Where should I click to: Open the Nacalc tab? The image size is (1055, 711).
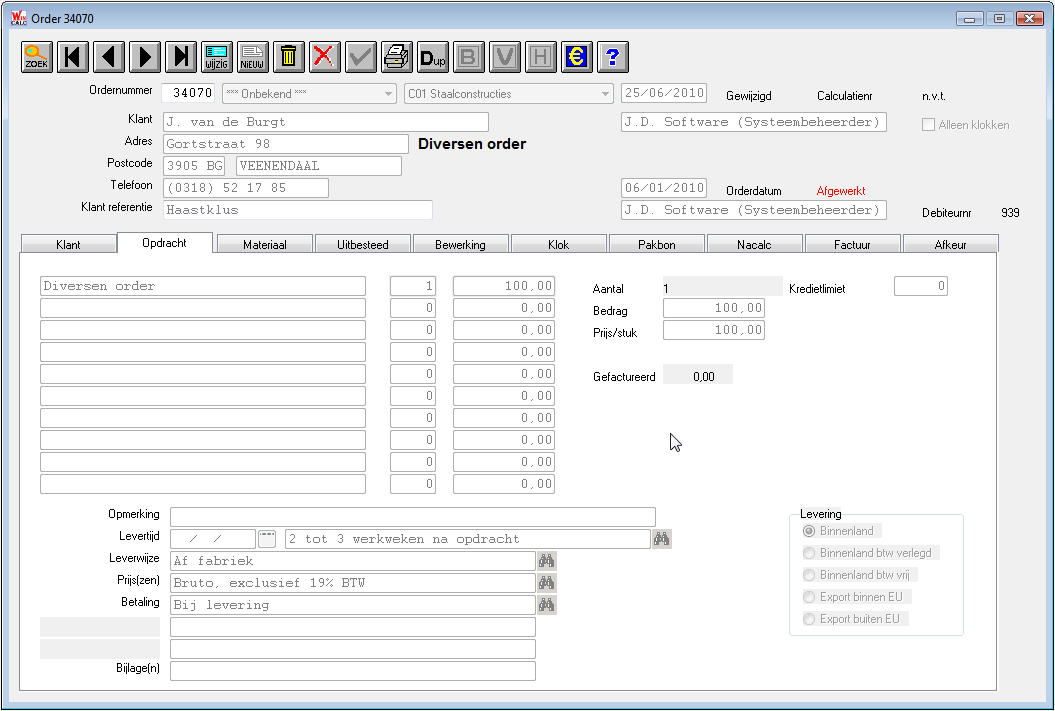[754, 244]
